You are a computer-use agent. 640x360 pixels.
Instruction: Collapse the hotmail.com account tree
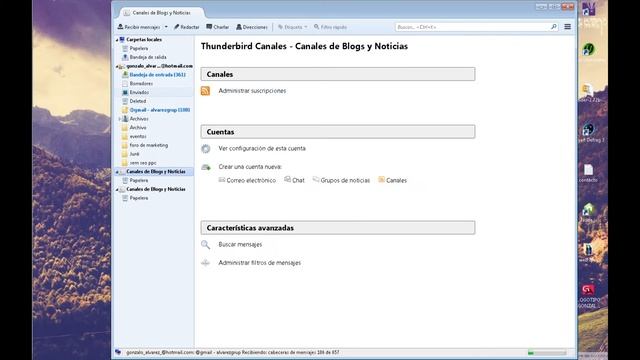pos(117,66)
